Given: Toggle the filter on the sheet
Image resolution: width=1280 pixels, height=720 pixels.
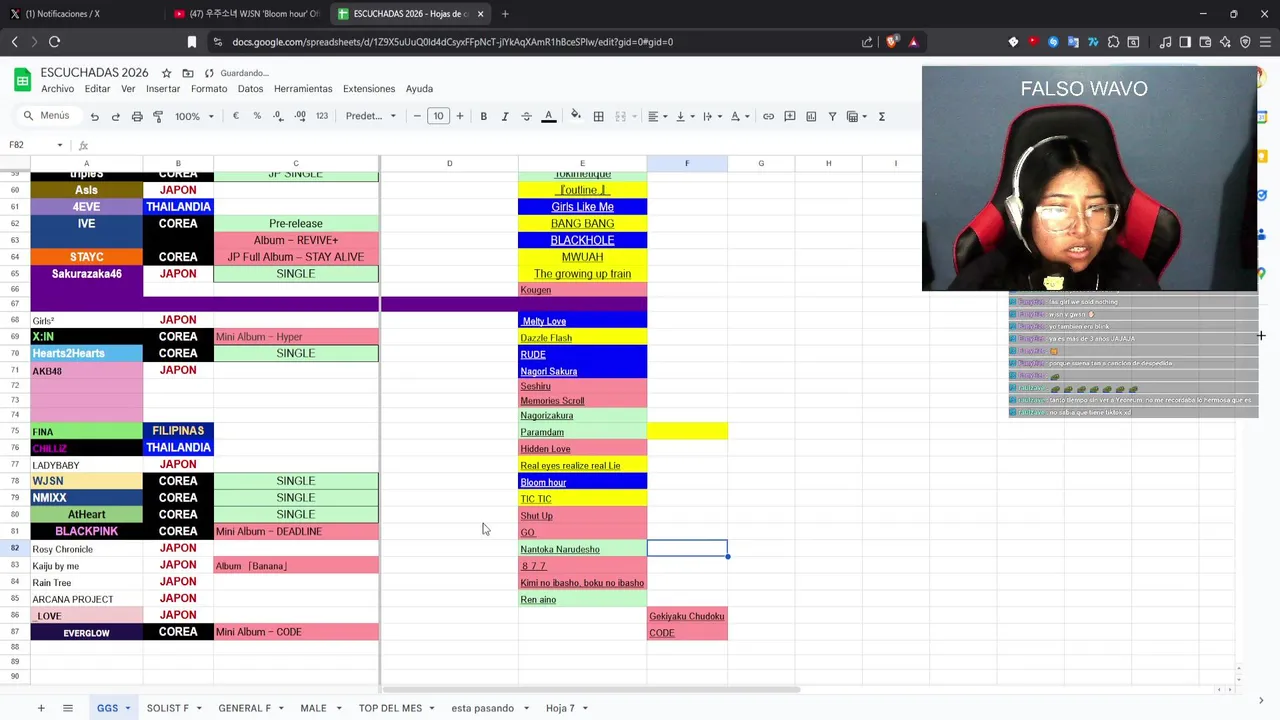Looking at the screenshot, I should [x=831, y=116].
